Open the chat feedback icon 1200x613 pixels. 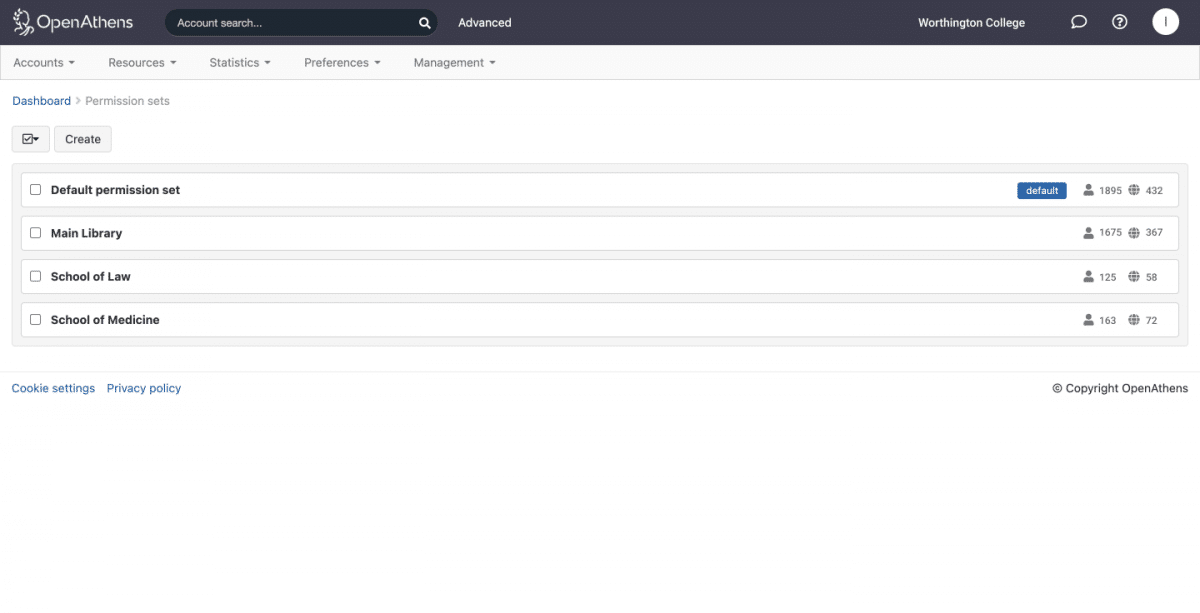click(x=1079, y=22)
